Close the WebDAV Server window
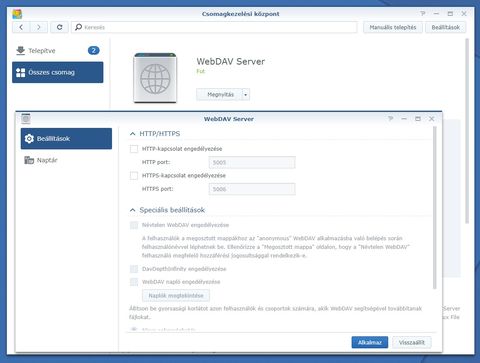This screenshot has height=363, width=480. point(432,119)
